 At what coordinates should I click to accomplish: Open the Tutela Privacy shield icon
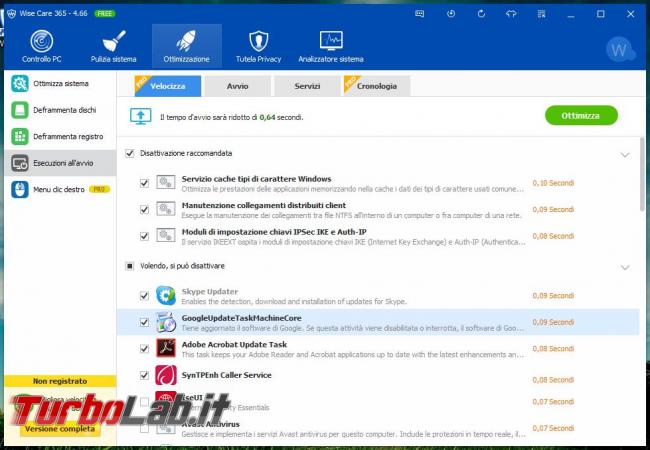259,41
